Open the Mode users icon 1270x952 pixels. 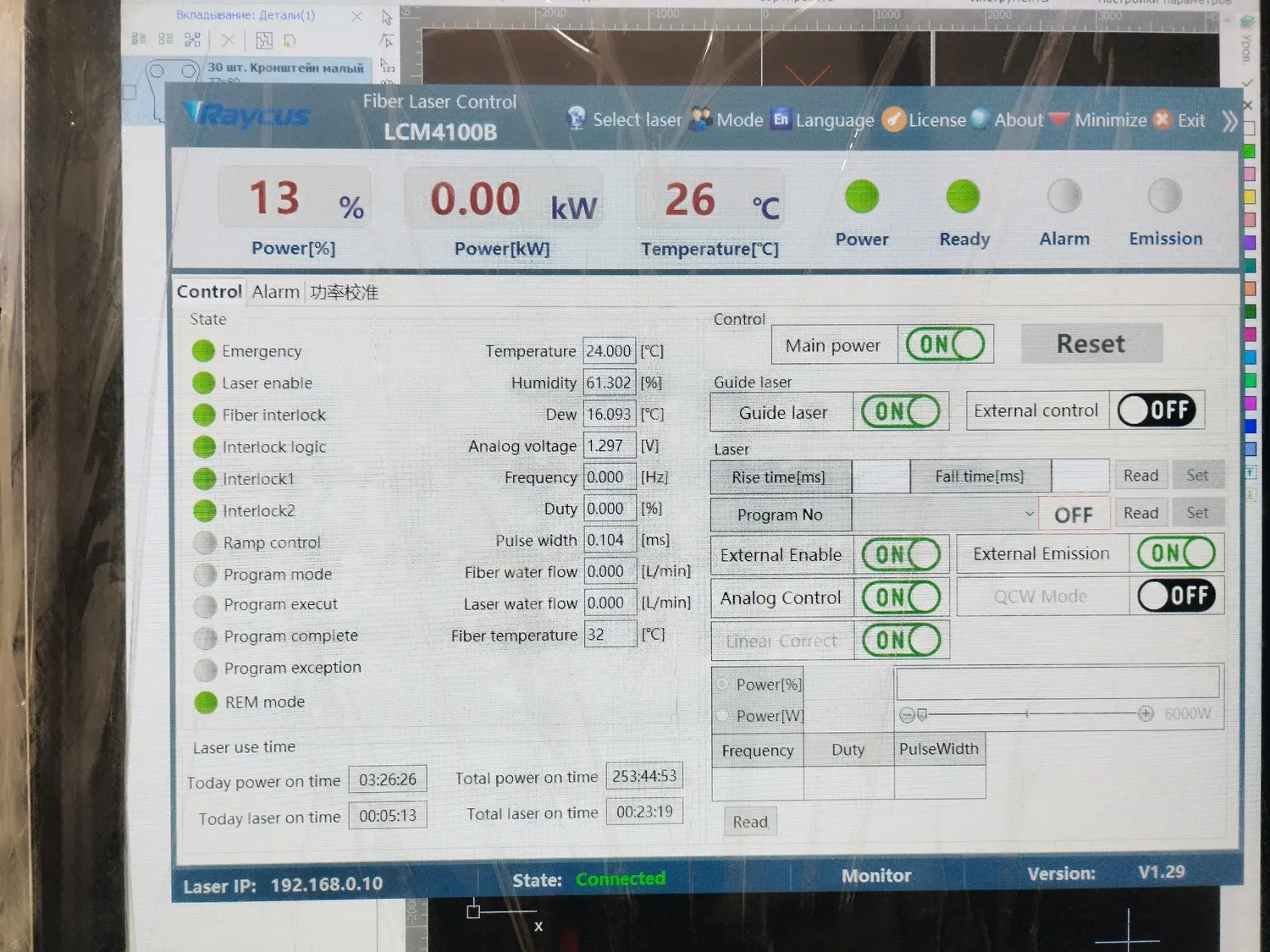700,119
